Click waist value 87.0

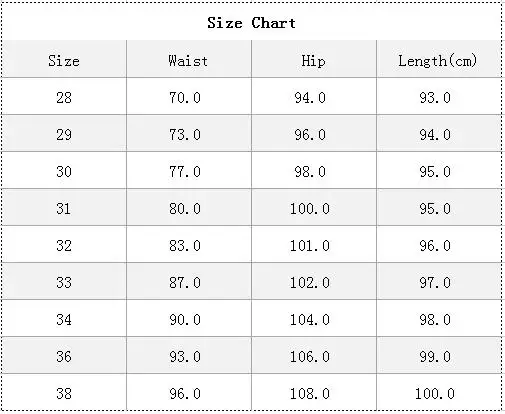pyautogui.click(x=185, y=283)
